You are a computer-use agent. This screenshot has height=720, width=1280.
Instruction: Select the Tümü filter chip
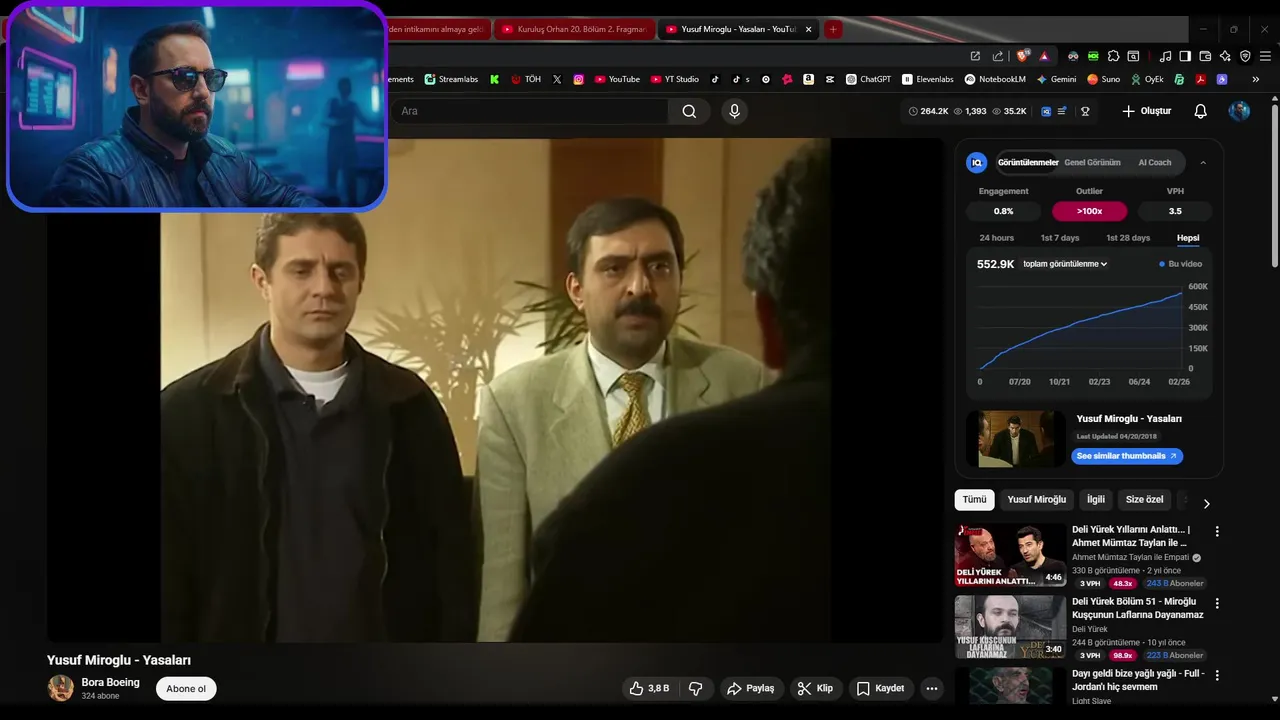975,499
